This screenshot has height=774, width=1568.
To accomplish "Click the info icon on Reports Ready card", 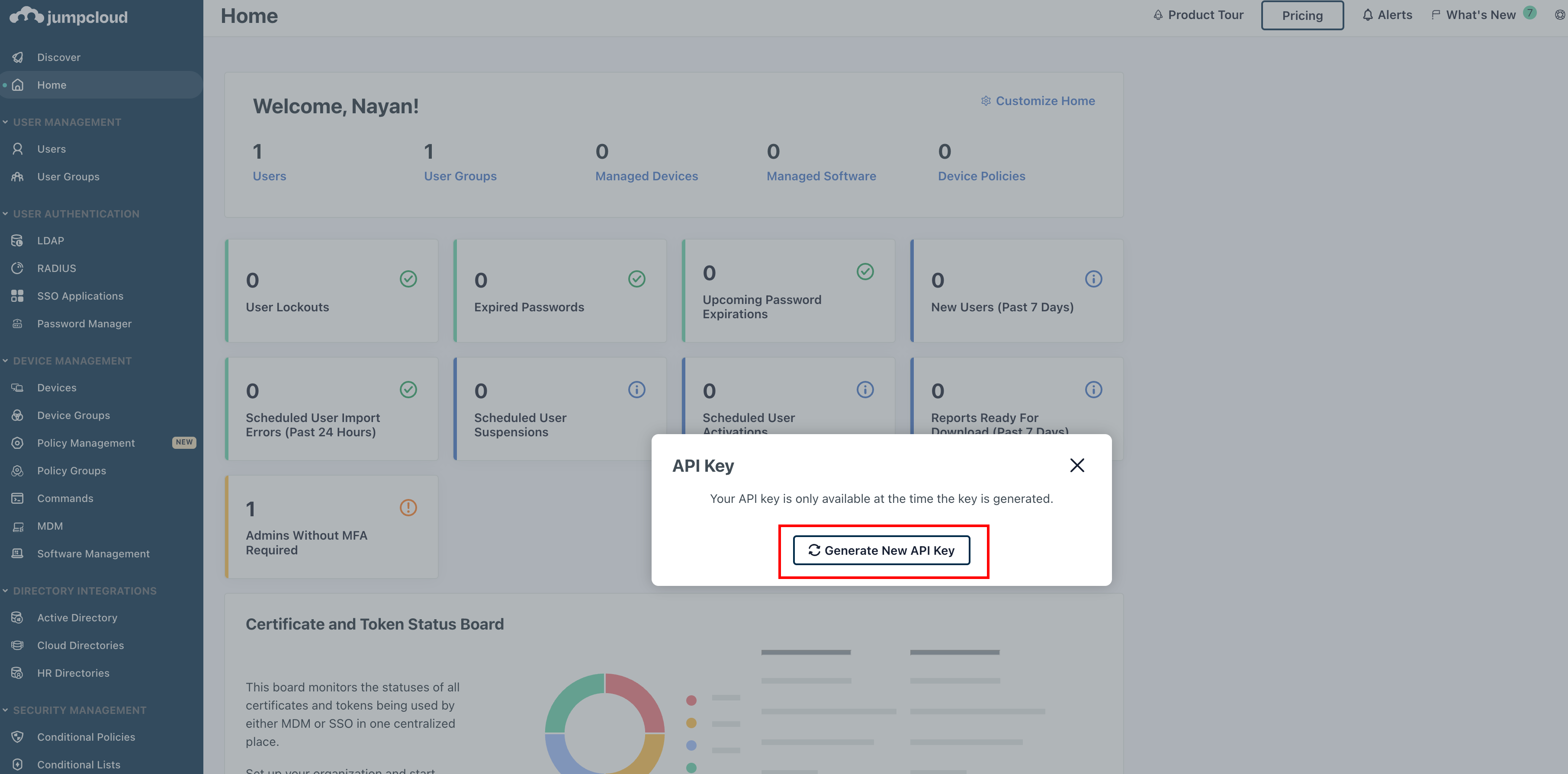I will (x=1093, y=390).
